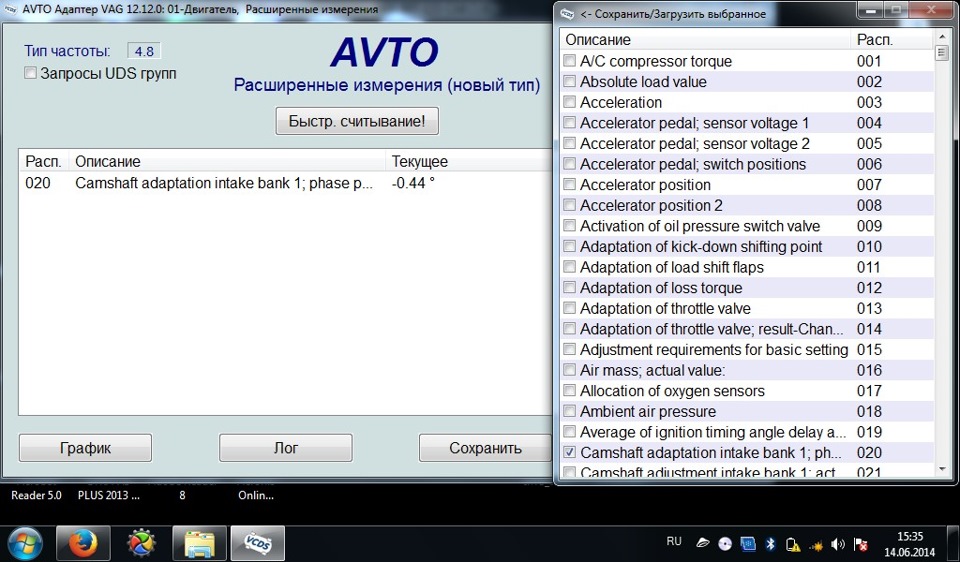The width and height of the screenshot is (960, 562).
Task: Click scrollbar up arrow in list
Action: (x=942, y=38)
